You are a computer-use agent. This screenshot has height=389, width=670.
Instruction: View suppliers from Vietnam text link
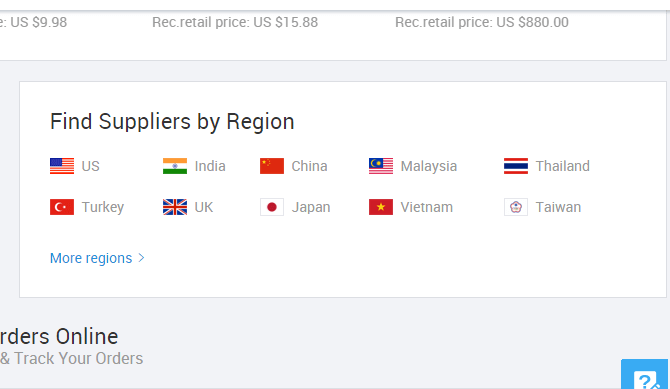coord(426,207)
